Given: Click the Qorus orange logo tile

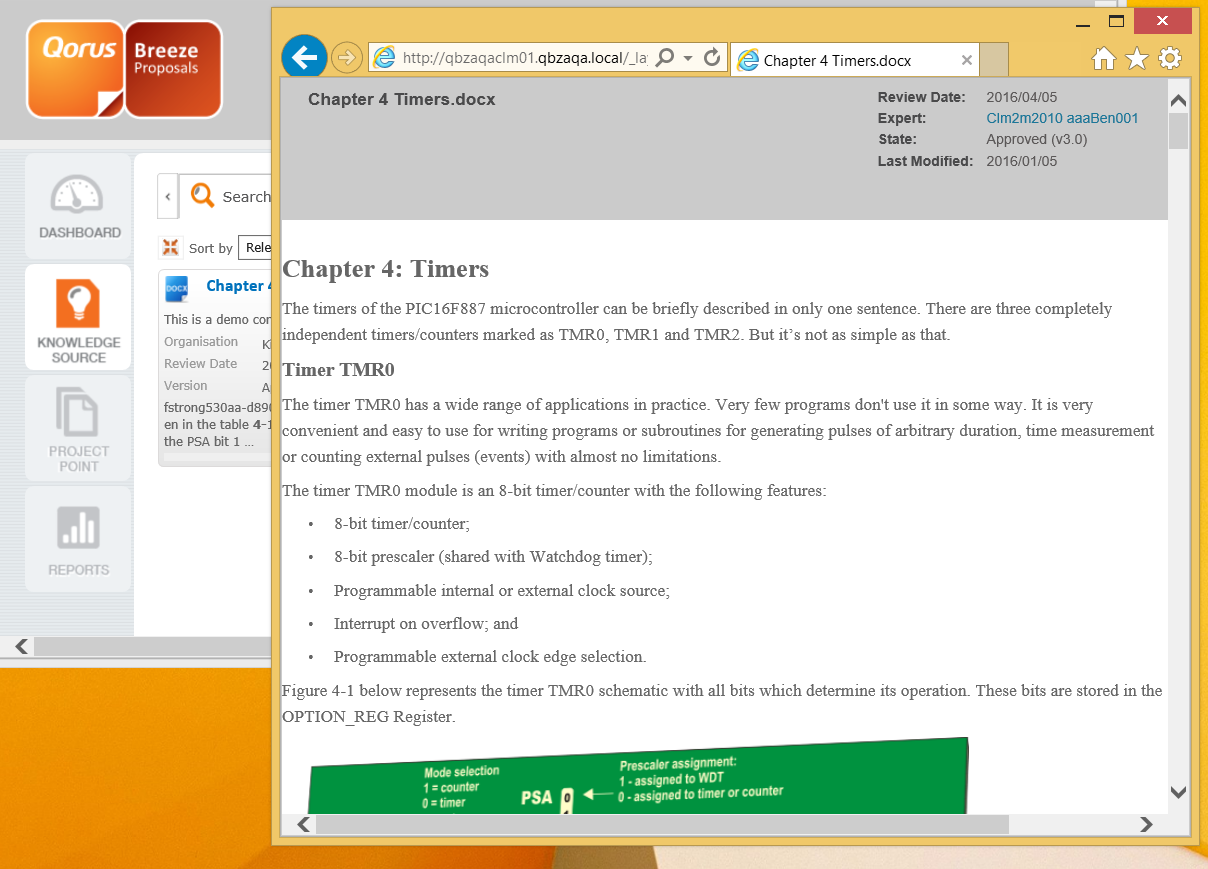Looking at the screenshot, I should point(76,69).
